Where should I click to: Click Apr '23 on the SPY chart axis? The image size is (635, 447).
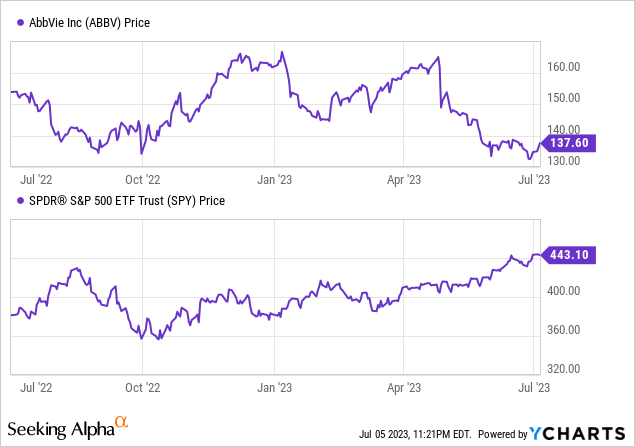(404, 384)
